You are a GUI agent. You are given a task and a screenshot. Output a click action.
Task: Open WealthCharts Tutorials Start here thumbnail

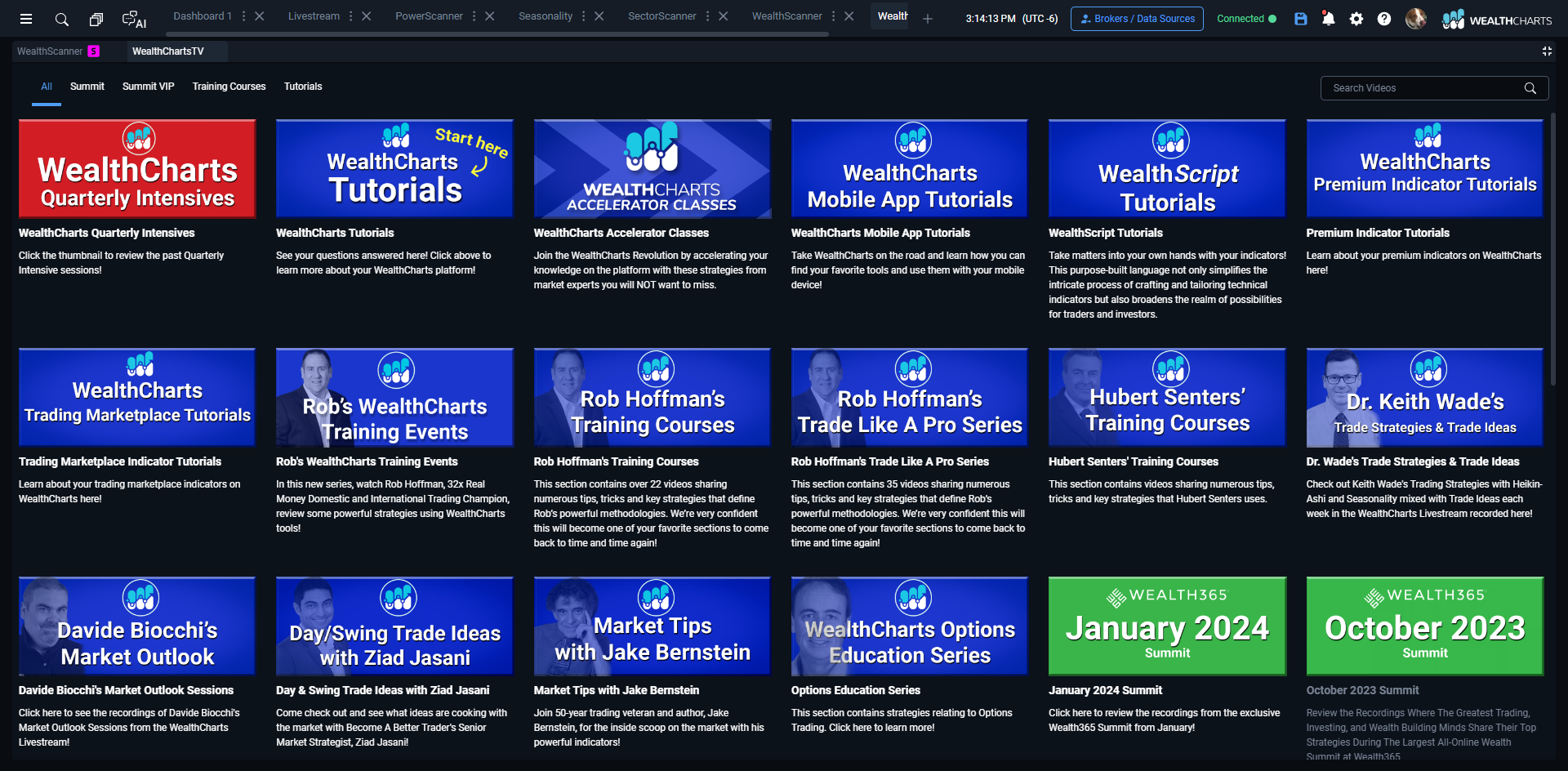tap(394, 169)
